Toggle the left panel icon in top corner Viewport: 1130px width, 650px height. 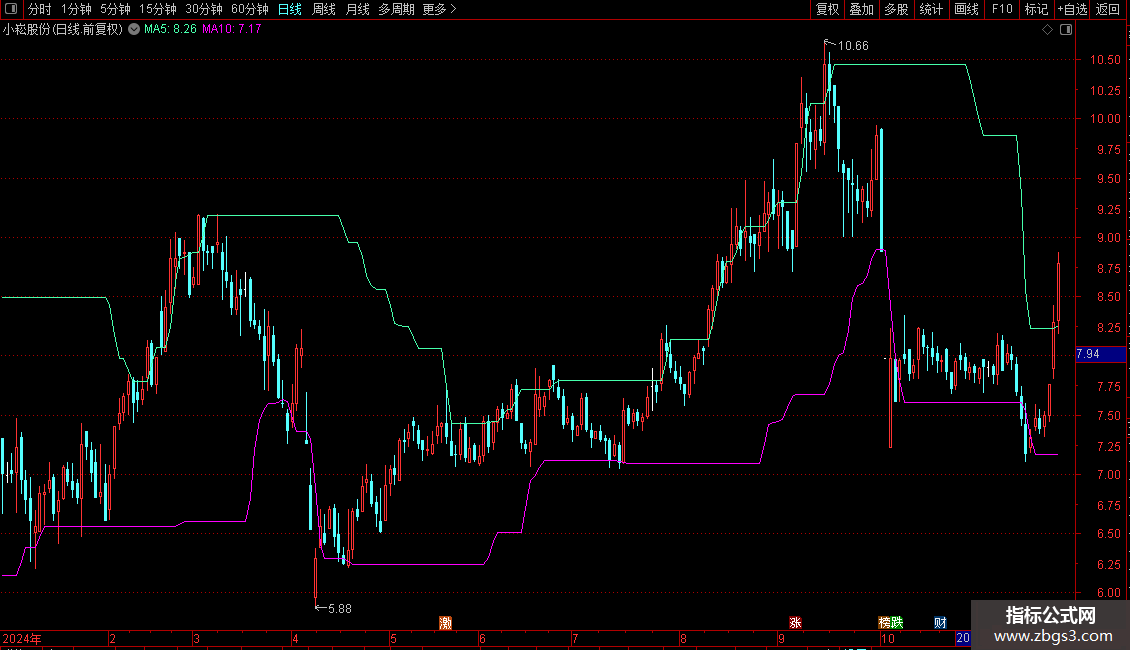tap(11, 9)
